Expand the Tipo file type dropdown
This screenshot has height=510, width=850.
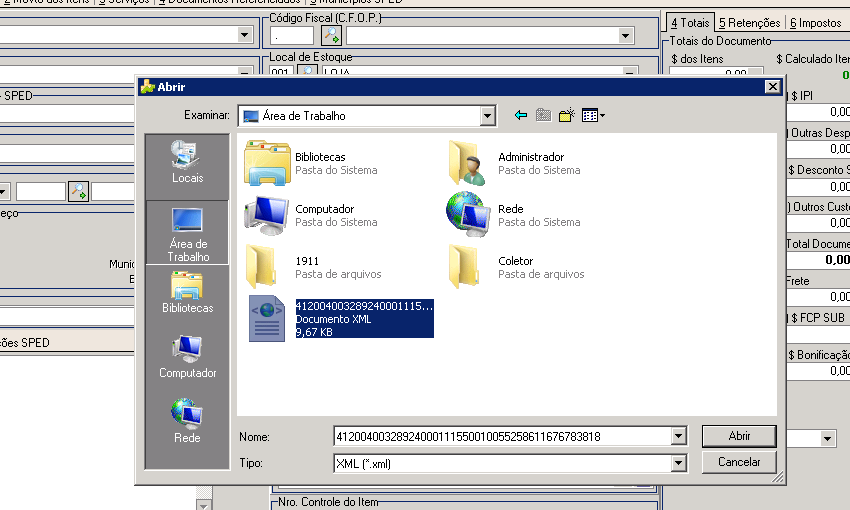coord(678,463)
